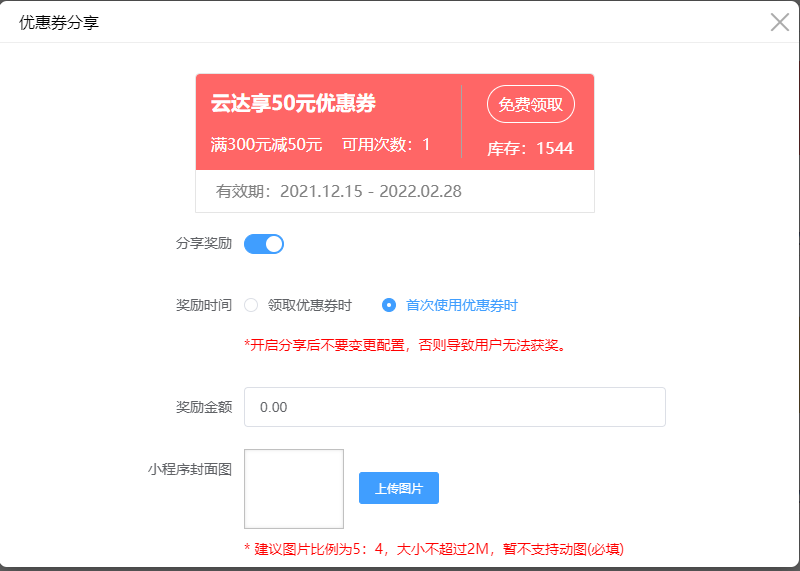Click the 小程序封面图 field label
800x571 pixels.
190,468
